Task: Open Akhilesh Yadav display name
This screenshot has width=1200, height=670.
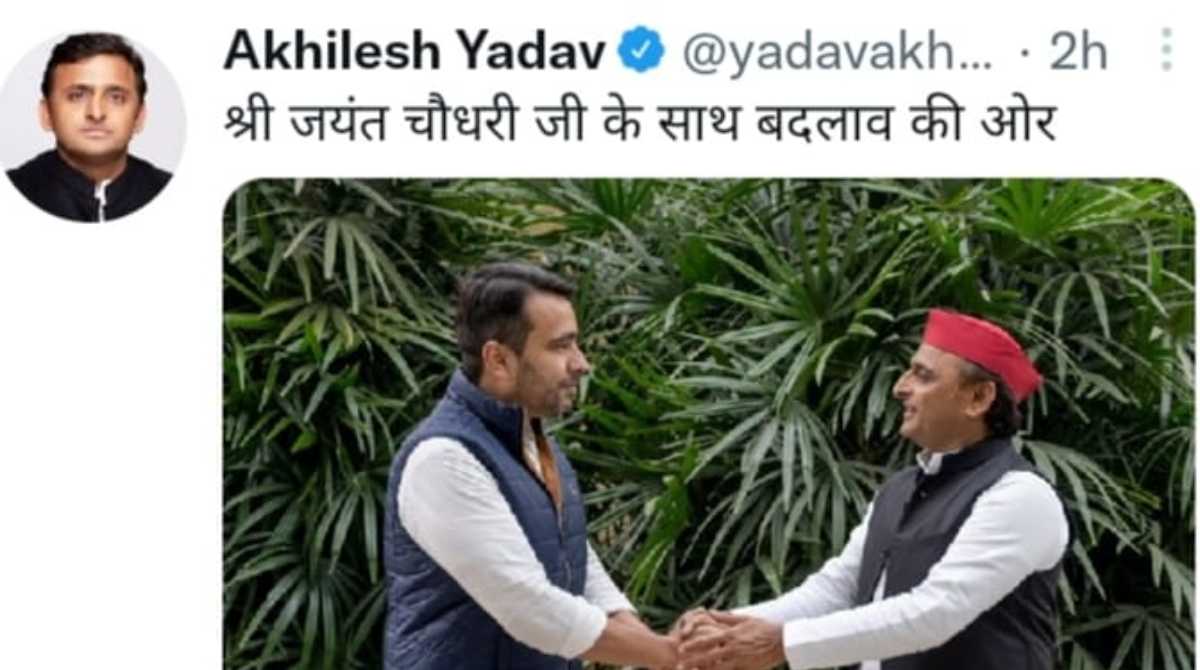Action: pyautogui.click(x=414, y=50)
